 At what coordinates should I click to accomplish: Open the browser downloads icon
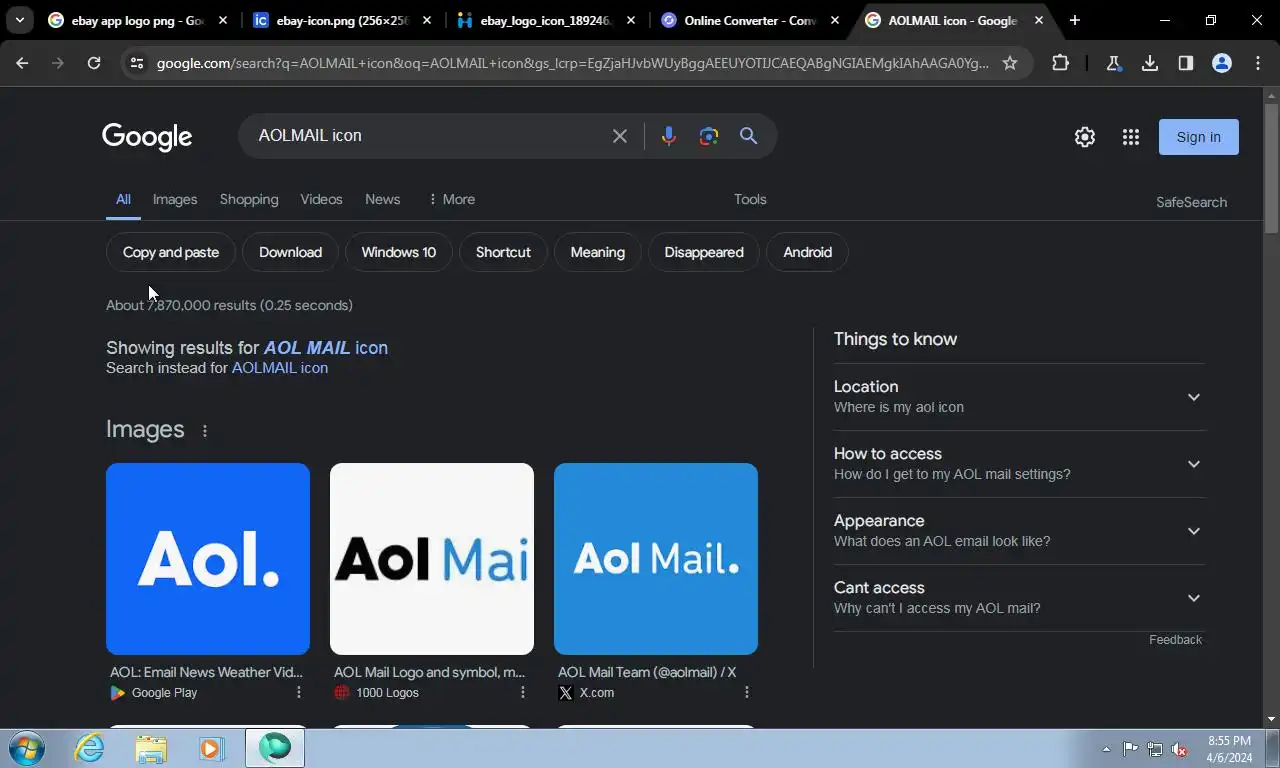tap(1150, 63)
